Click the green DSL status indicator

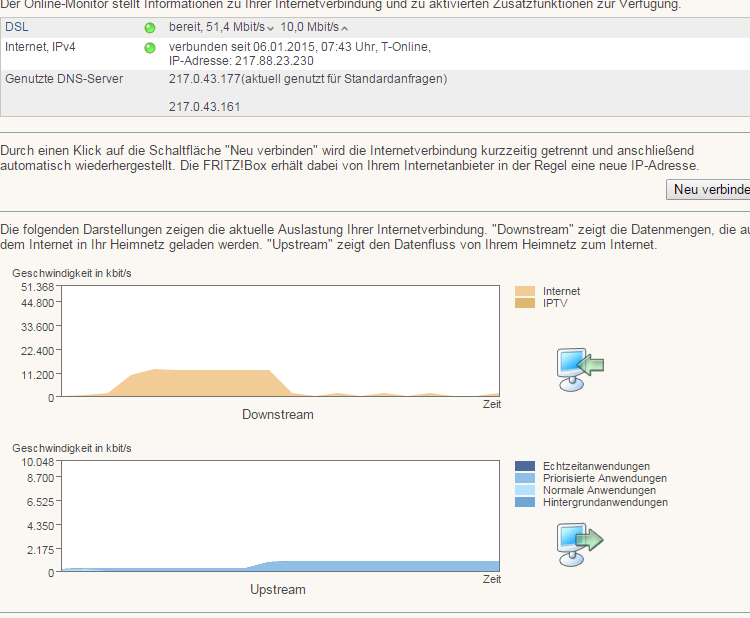(x=150, y=27)
